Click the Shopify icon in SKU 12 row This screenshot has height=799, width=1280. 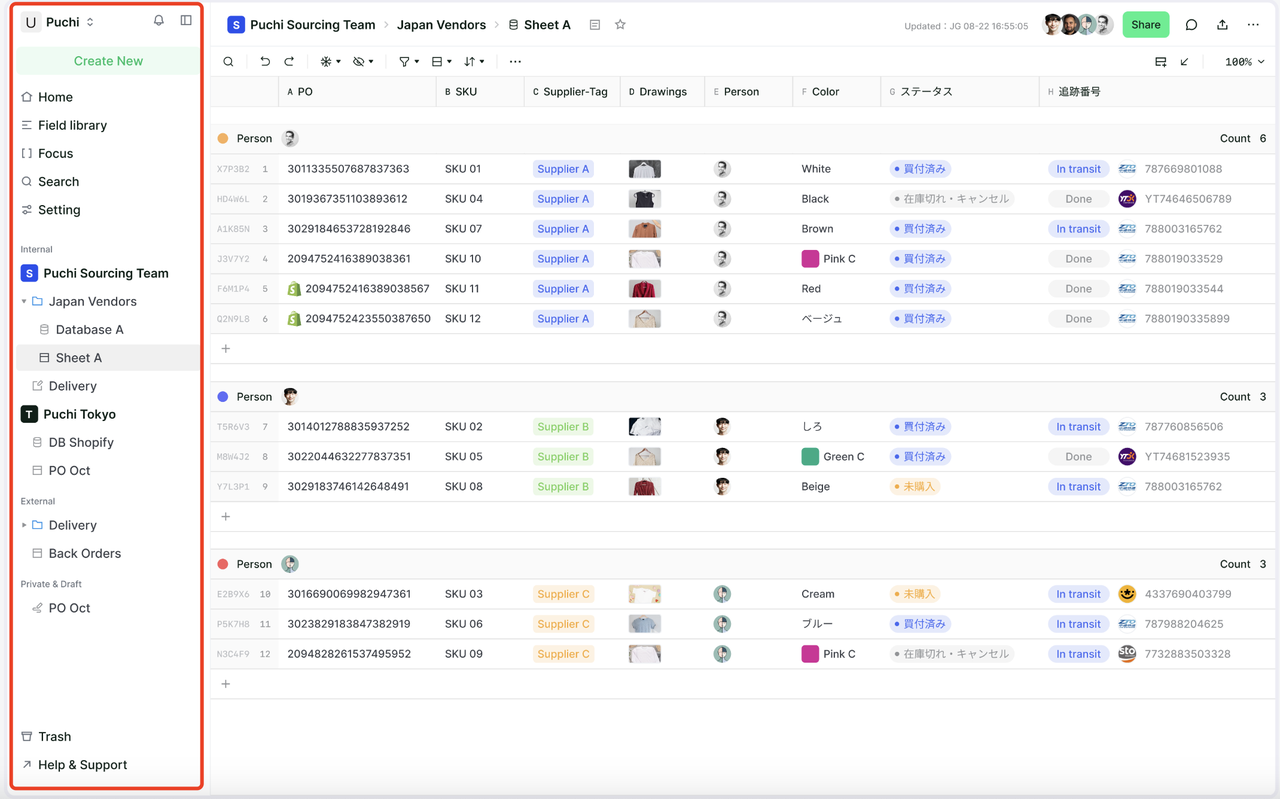(294, 319)
